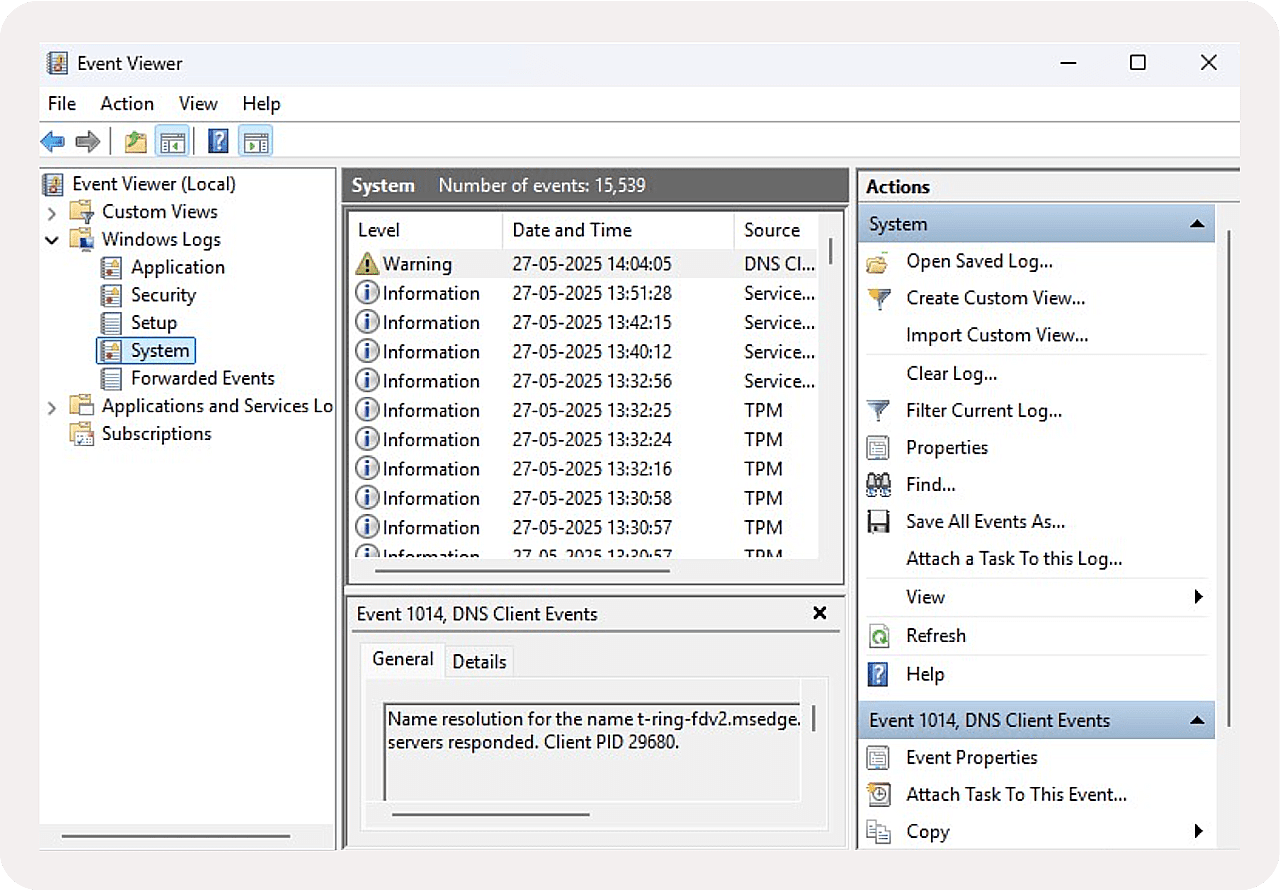Click the blue Help toolbar icon
This screenshot has height=891, width=1280.
[218, 142]
